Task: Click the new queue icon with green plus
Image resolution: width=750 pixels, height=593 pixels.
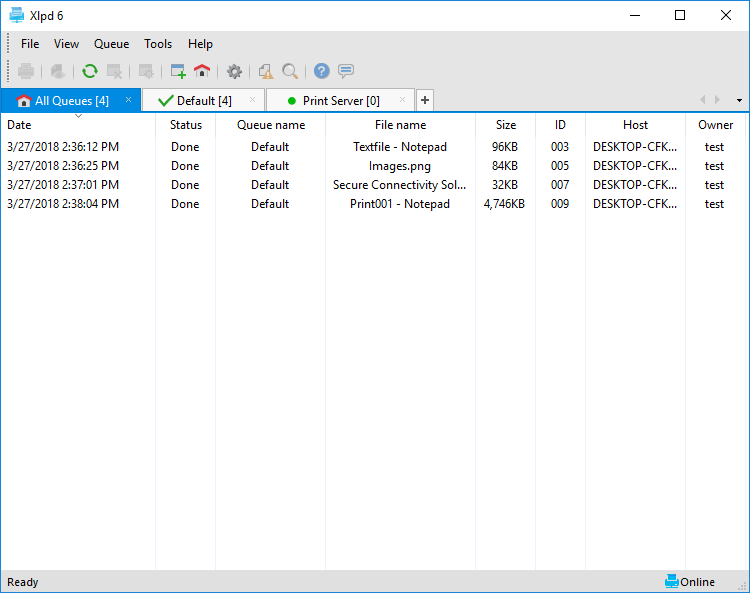Action: (178, 71)
